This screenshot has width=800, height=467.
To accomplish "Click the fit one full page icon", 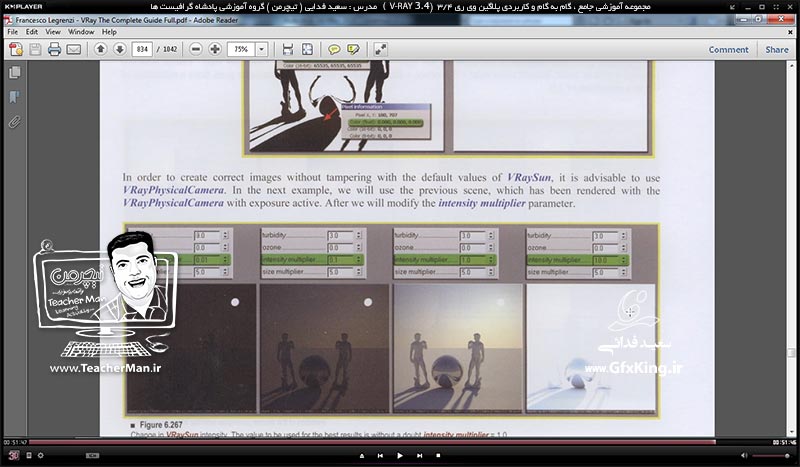I will pyautogui.click(x=307, y=50).
